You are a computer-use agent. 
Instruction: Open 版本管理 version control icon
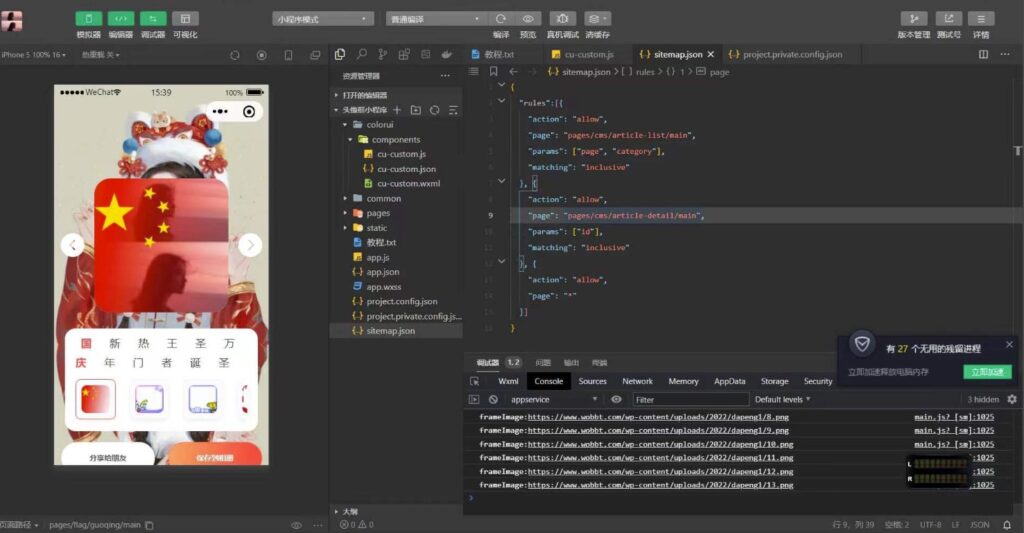pyautogui.click(x=914, y=18)
